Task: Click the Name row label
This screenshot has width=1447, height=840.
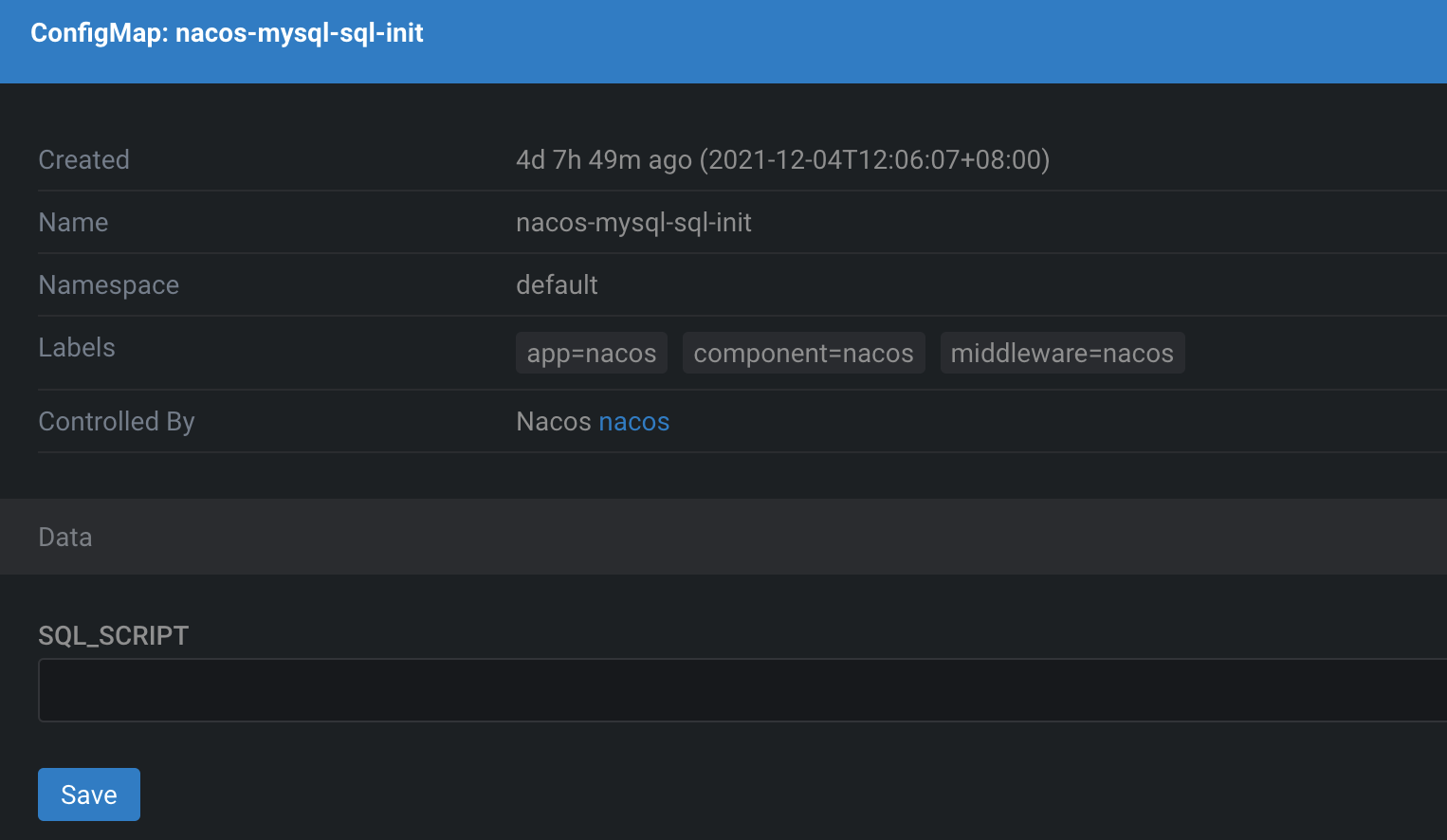Action: [73, 222]
